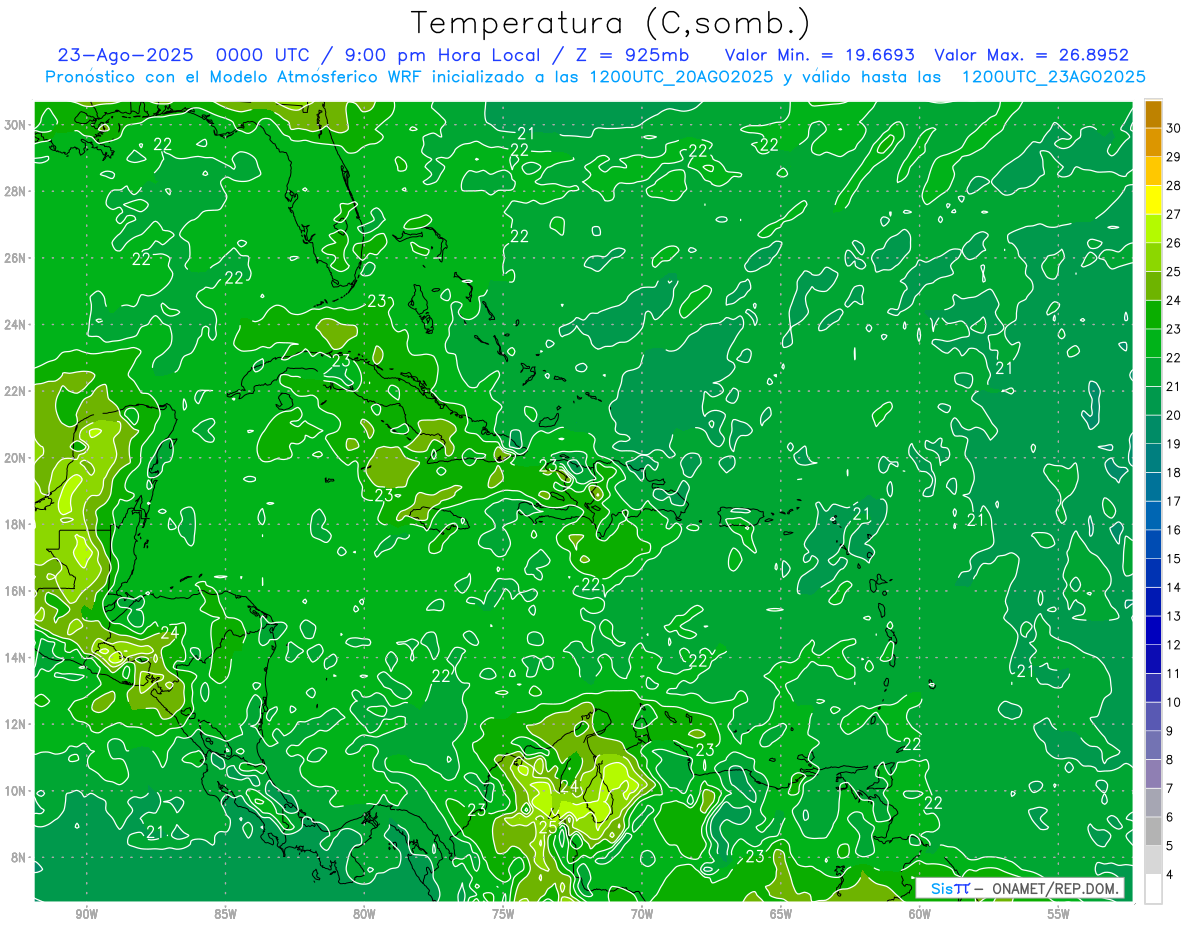
Task: Click the "0000 UTC" time text
Action: (265, 55)
